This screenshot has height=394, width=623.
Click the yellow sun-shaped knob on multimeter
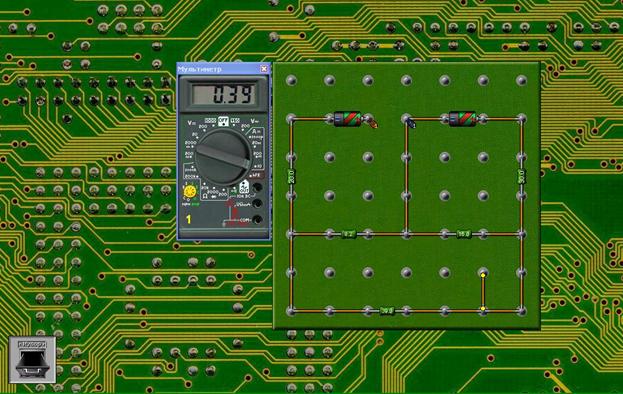[x=190, y=191]
